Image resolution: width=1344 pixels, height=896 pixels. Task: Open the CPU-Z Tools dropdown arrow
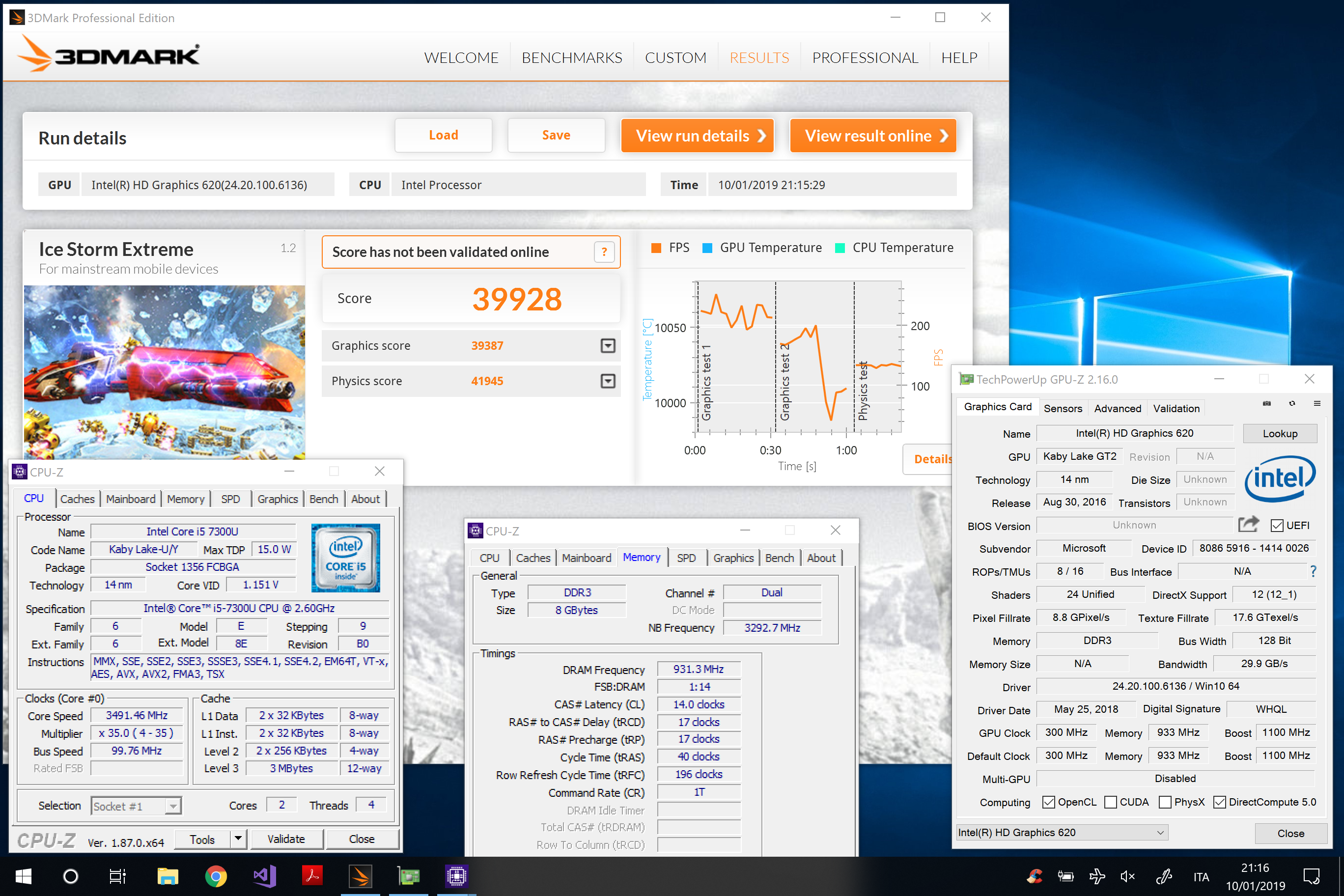tap(238, 839)
